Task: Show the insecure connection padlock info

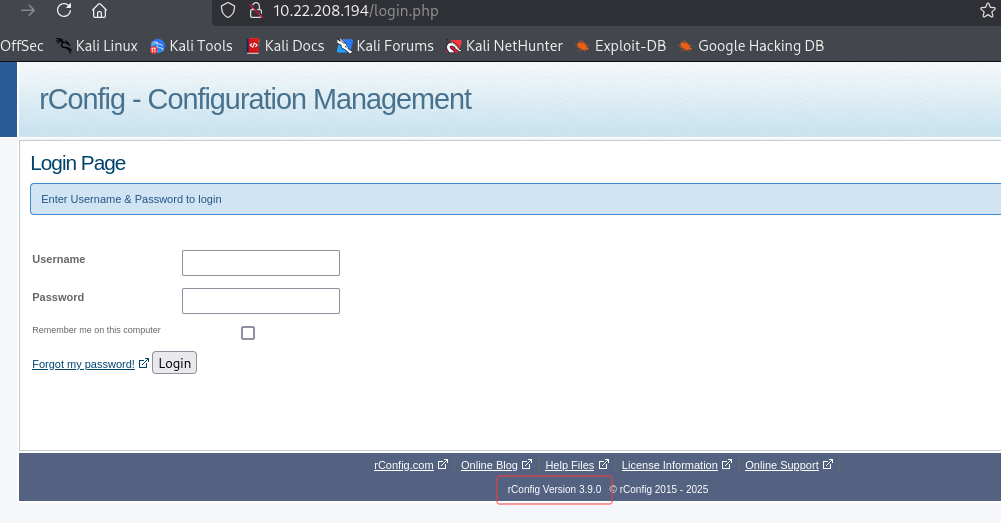Action: [x=255, y=10]
